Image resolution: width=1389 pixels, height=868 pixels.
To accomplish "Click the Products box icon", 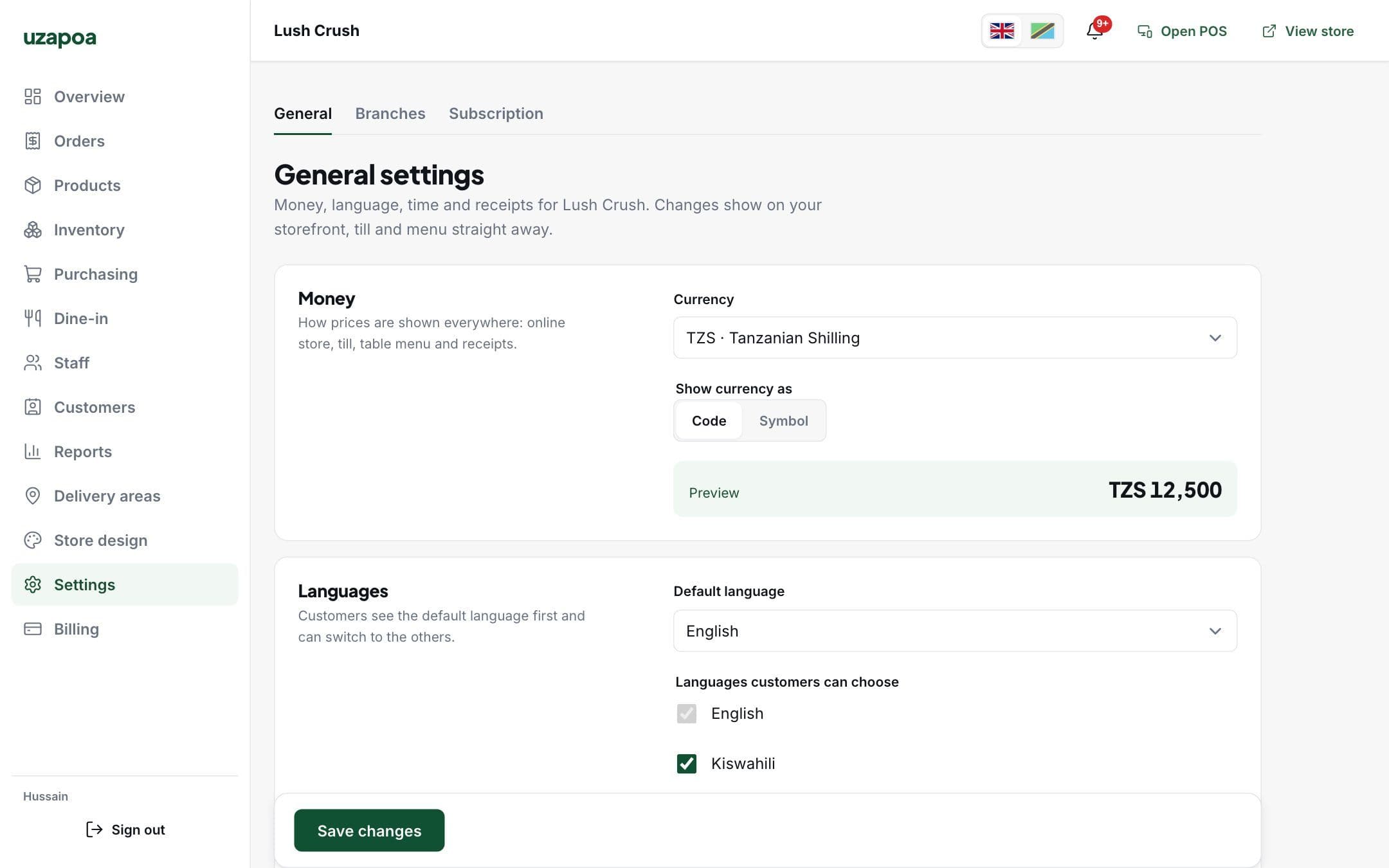I will [x=33, y=185].
